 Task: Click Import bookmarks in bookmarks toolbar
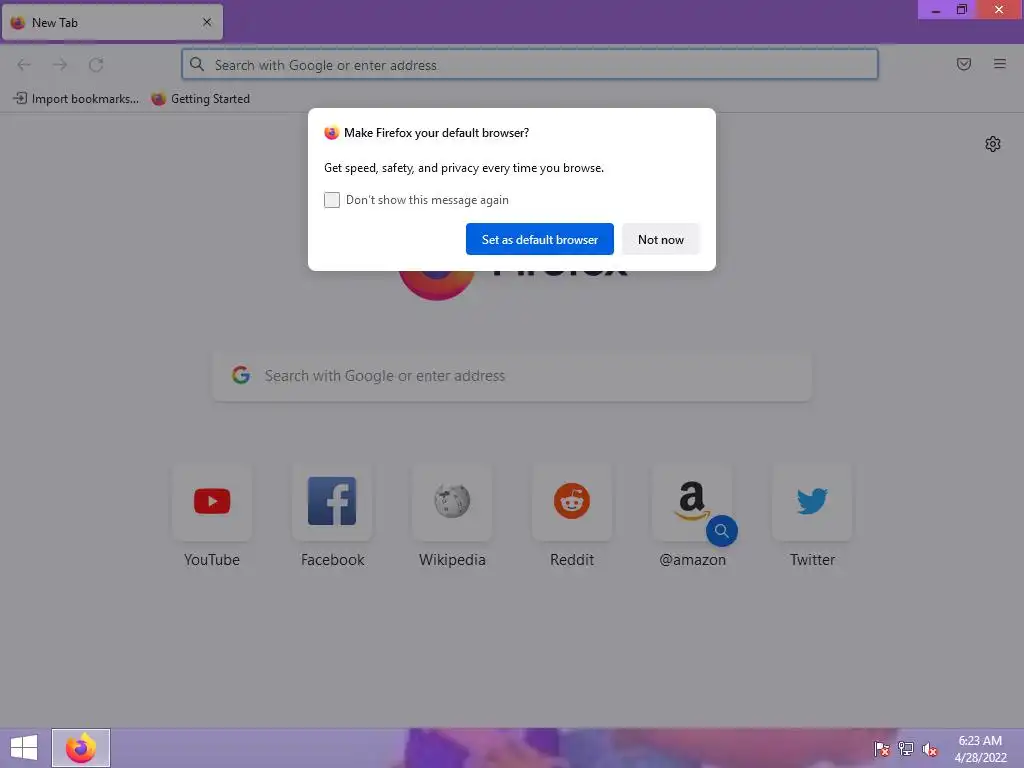click(x=76, y=99)
